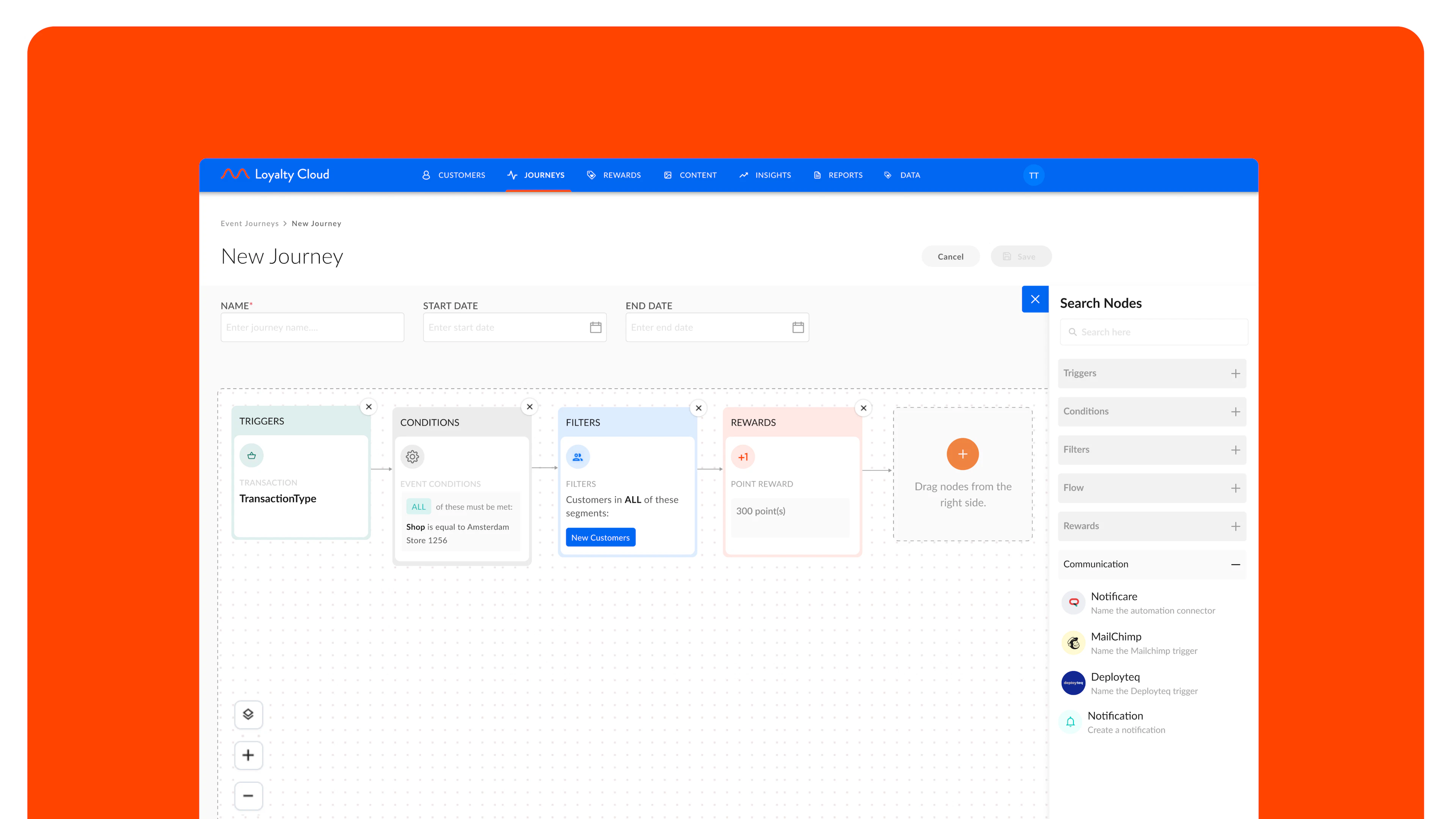Zoom in using the plus canvas control

click(248, 755)
